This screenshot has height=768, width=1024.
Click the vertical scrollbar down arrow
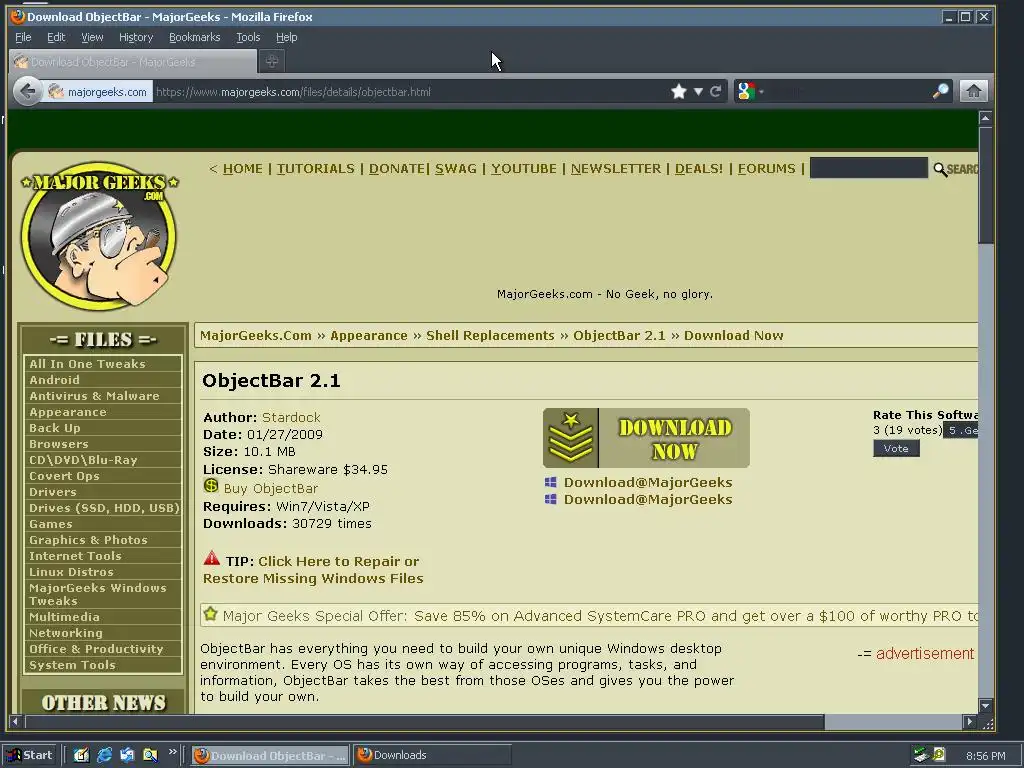click(x=985, y=706)
